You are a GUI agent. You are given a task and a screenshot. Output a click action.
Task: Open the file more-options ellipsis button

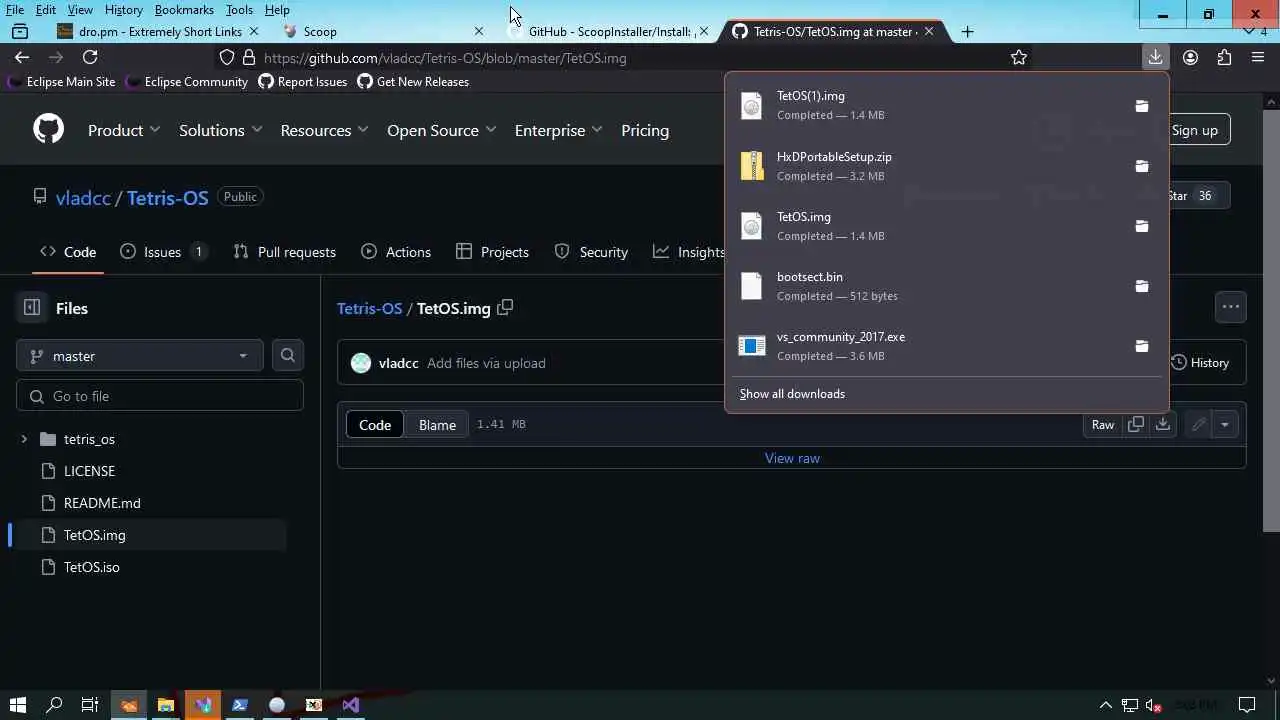[x=1231, y=307]
